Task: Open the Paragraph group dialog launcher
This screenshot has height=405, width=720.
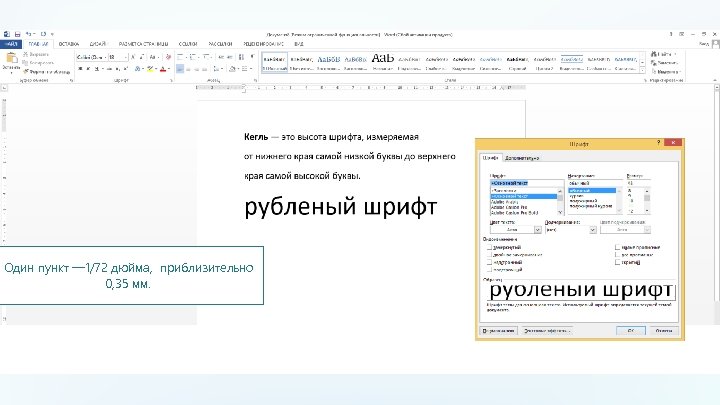Action: (255, 80)
